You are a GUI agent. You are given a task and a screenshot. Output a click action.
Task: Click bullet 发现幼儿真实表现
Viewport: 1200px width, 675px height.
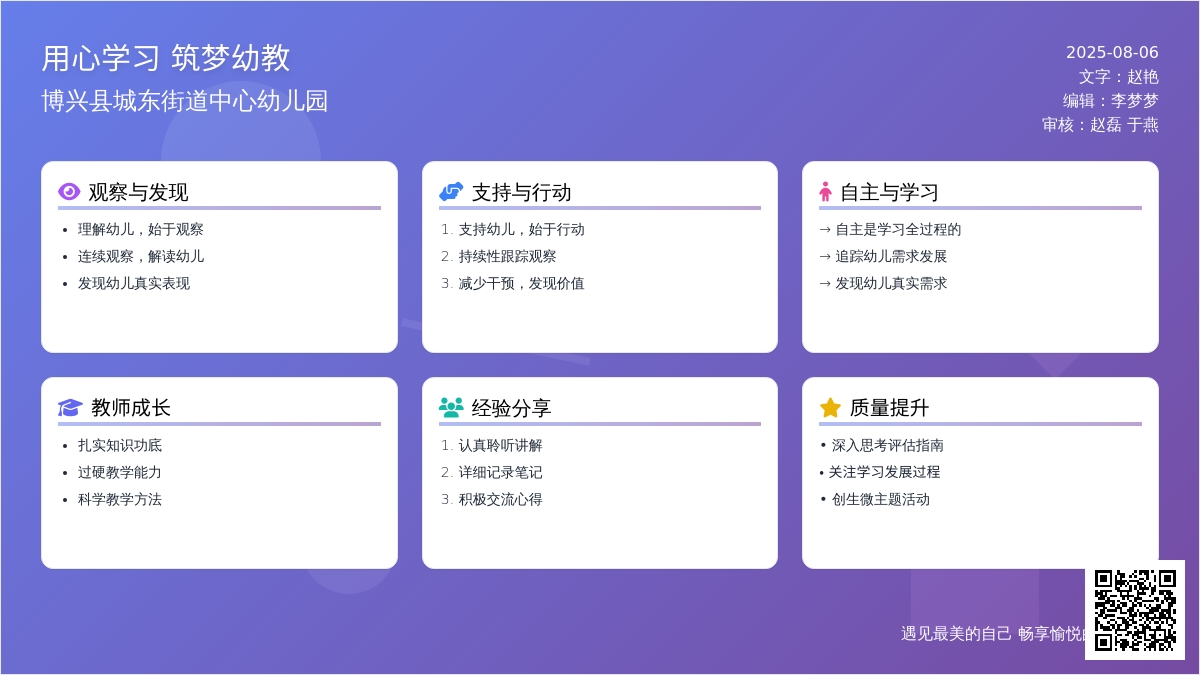coord(134,283)
